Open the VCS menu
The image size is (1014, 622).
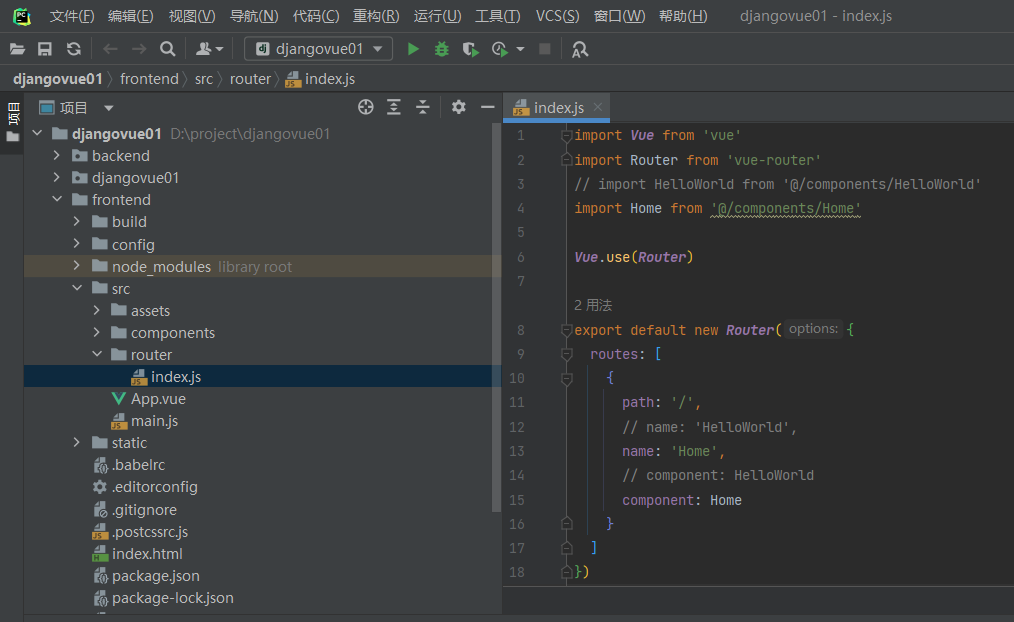[556, 16]
